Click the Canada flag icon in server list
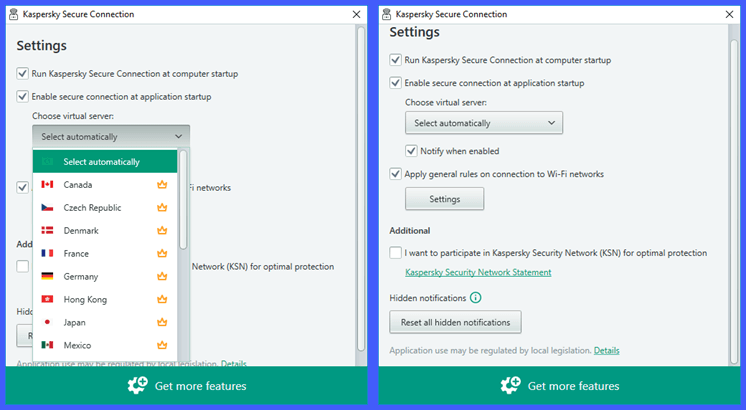746x410 pixels. pyautogui.click(x=47, y=185)
